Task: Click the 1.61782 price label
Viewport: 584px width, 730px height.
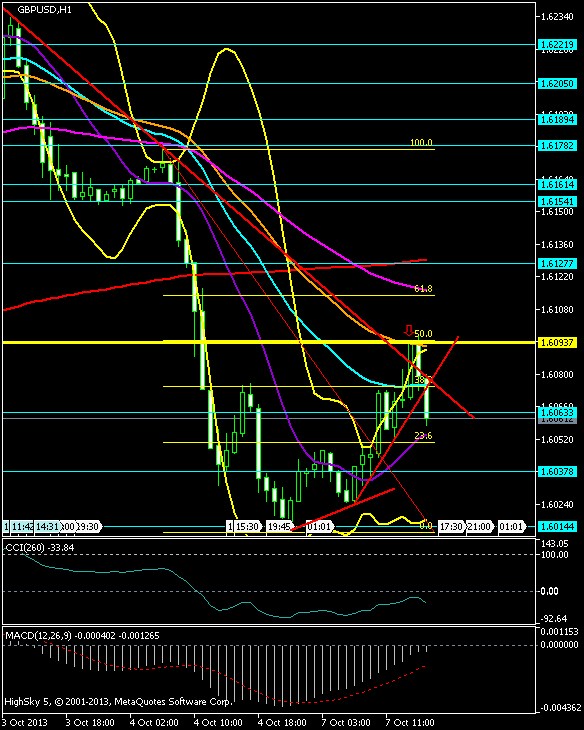Action: point(557,146)
